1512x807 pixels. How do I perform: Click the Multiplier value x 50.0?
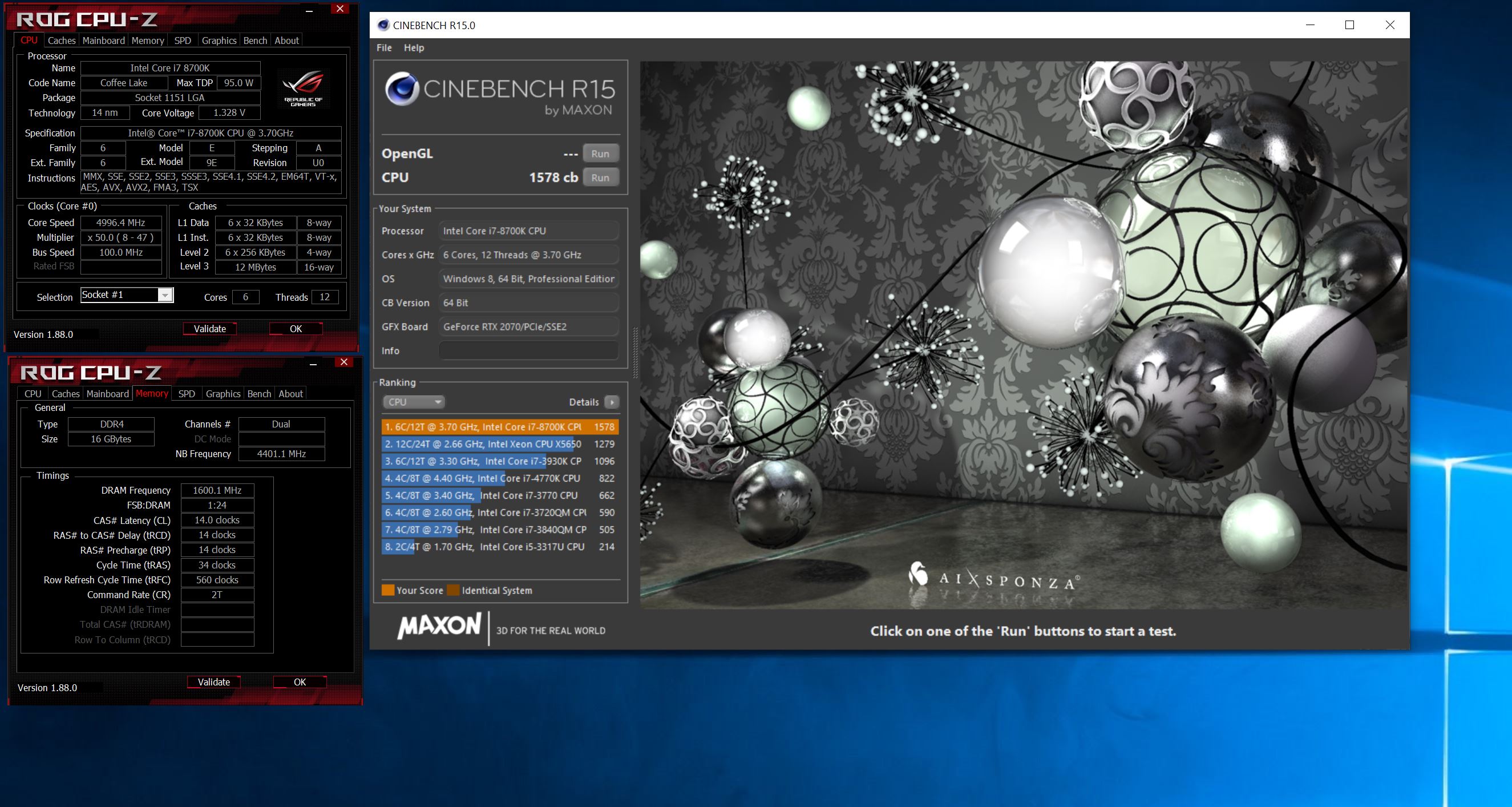(x=121, y=237)
